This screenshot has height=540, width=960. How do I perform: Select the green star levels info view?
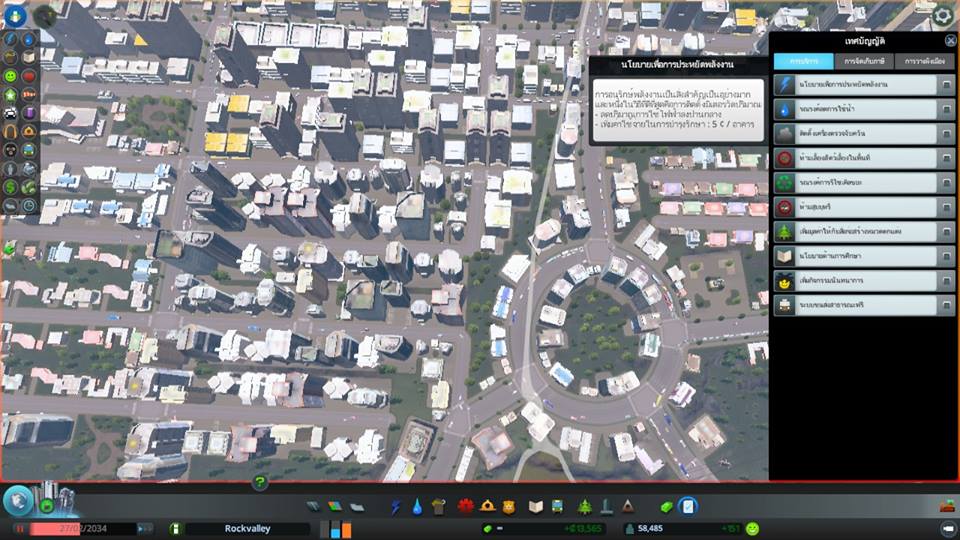click(x=10, y=94)
